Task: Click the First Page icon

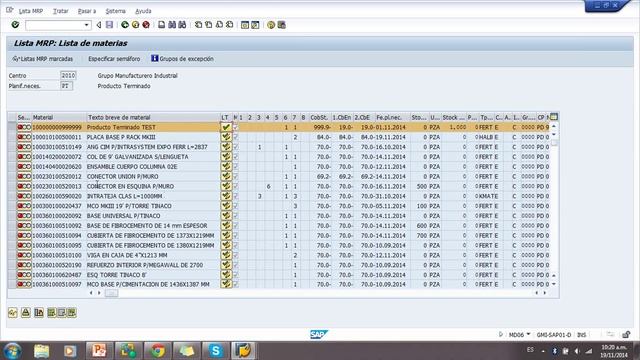Action: tap(198, 25)
